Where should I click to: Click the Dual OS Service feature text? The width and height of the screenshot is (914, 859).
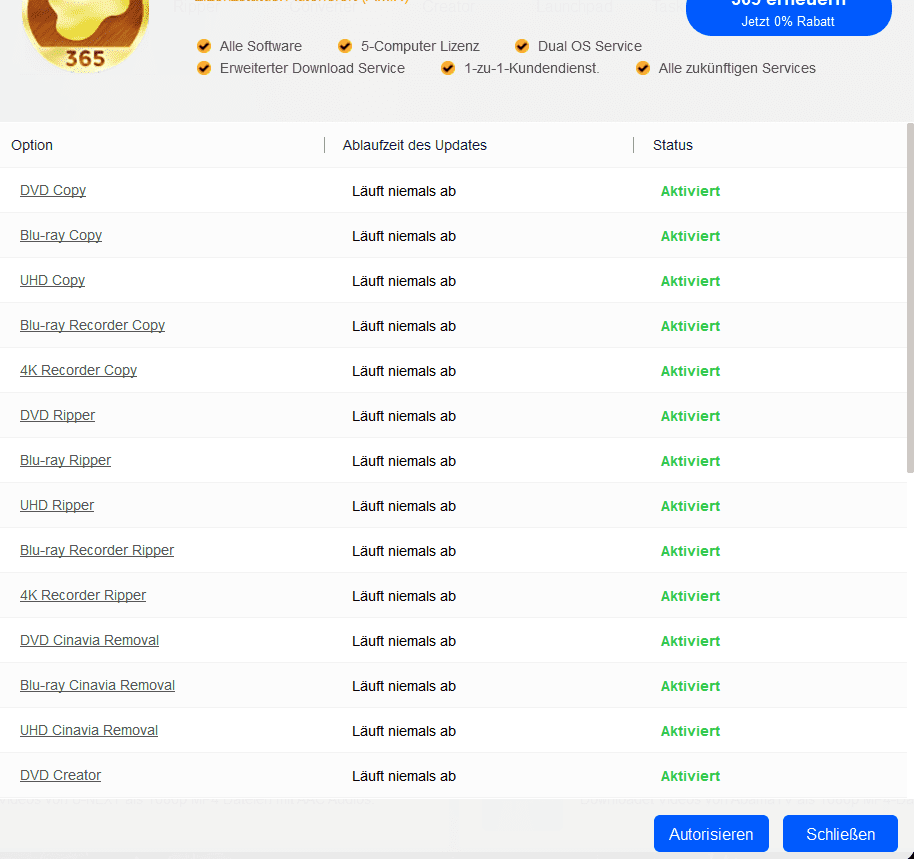[589, 46]
